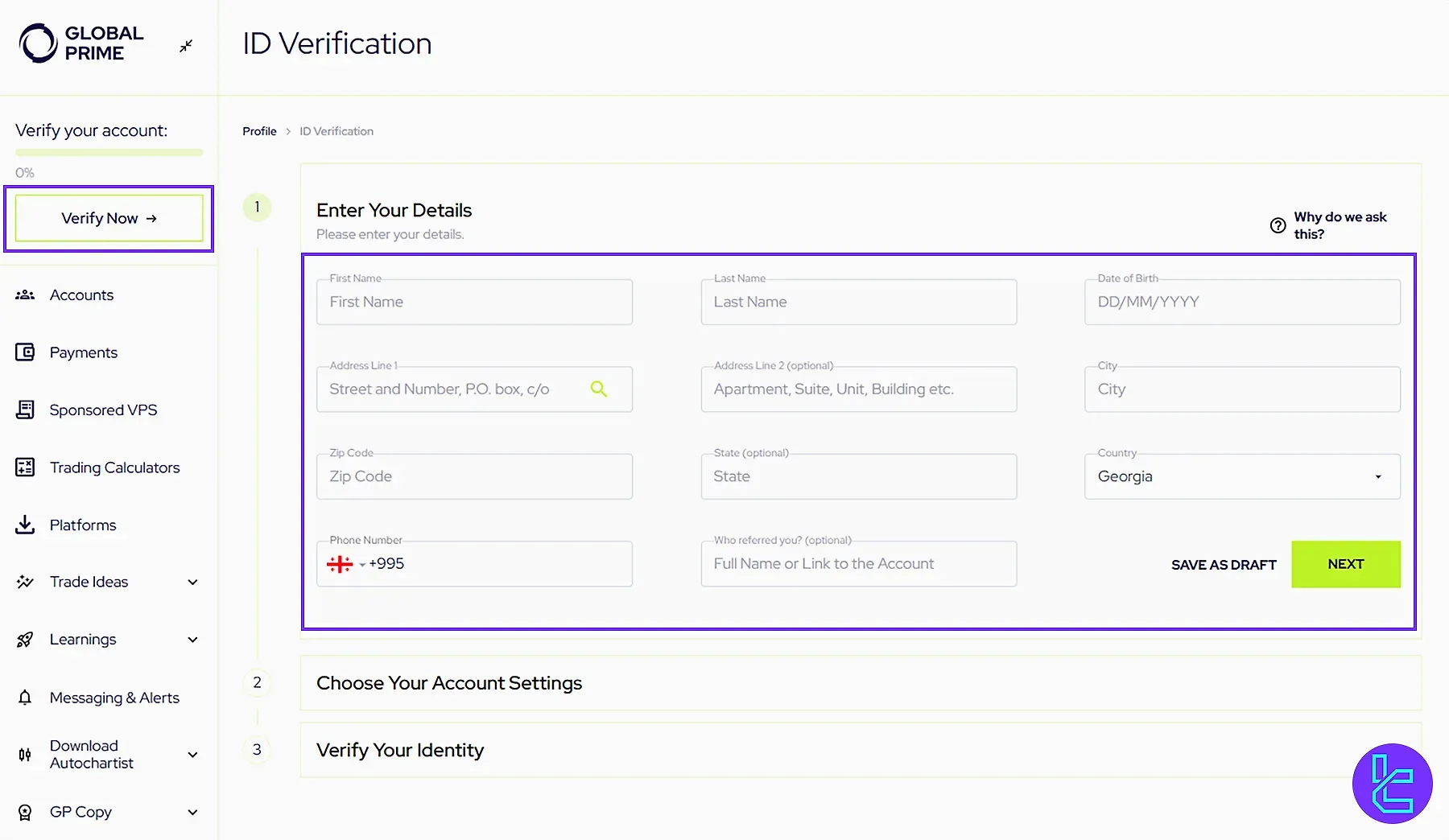Select the GP Copy icon
Image resolution: width=1449 pixels, height=840 pixels.
25,812
